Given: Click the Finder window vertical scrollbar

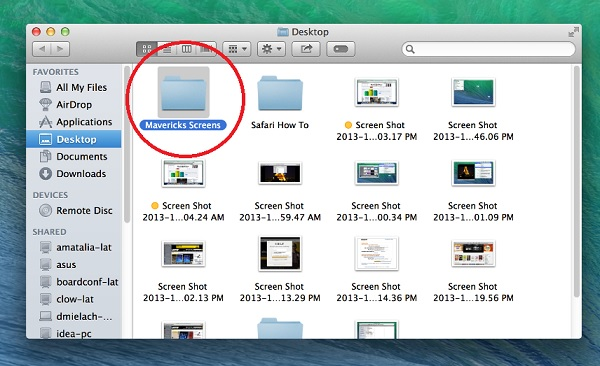Looking at the screenshot, I should coord(577,181).
